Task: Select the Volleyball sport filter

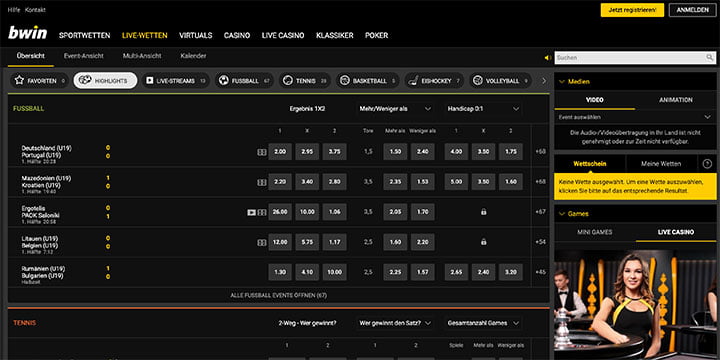Action: tap(501, 81)
